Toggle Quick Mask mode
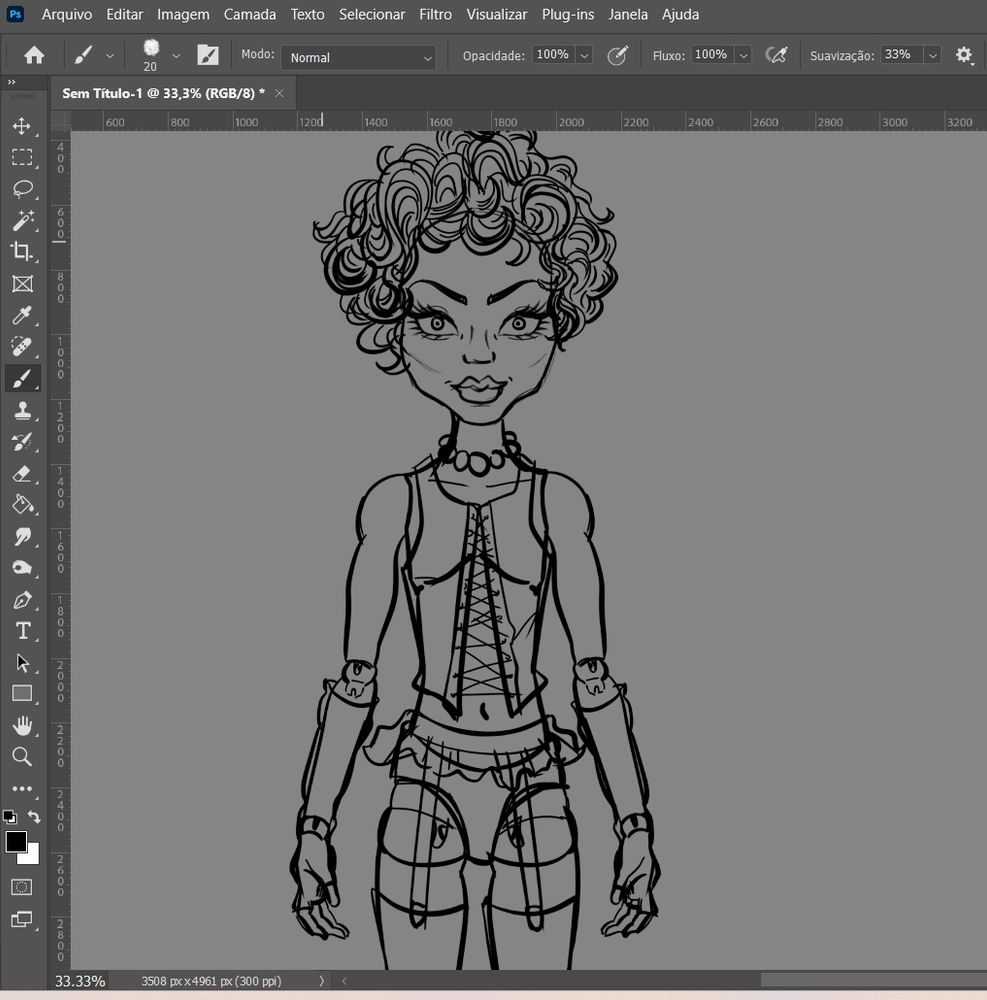987x1000 pixels. (22, 887)
